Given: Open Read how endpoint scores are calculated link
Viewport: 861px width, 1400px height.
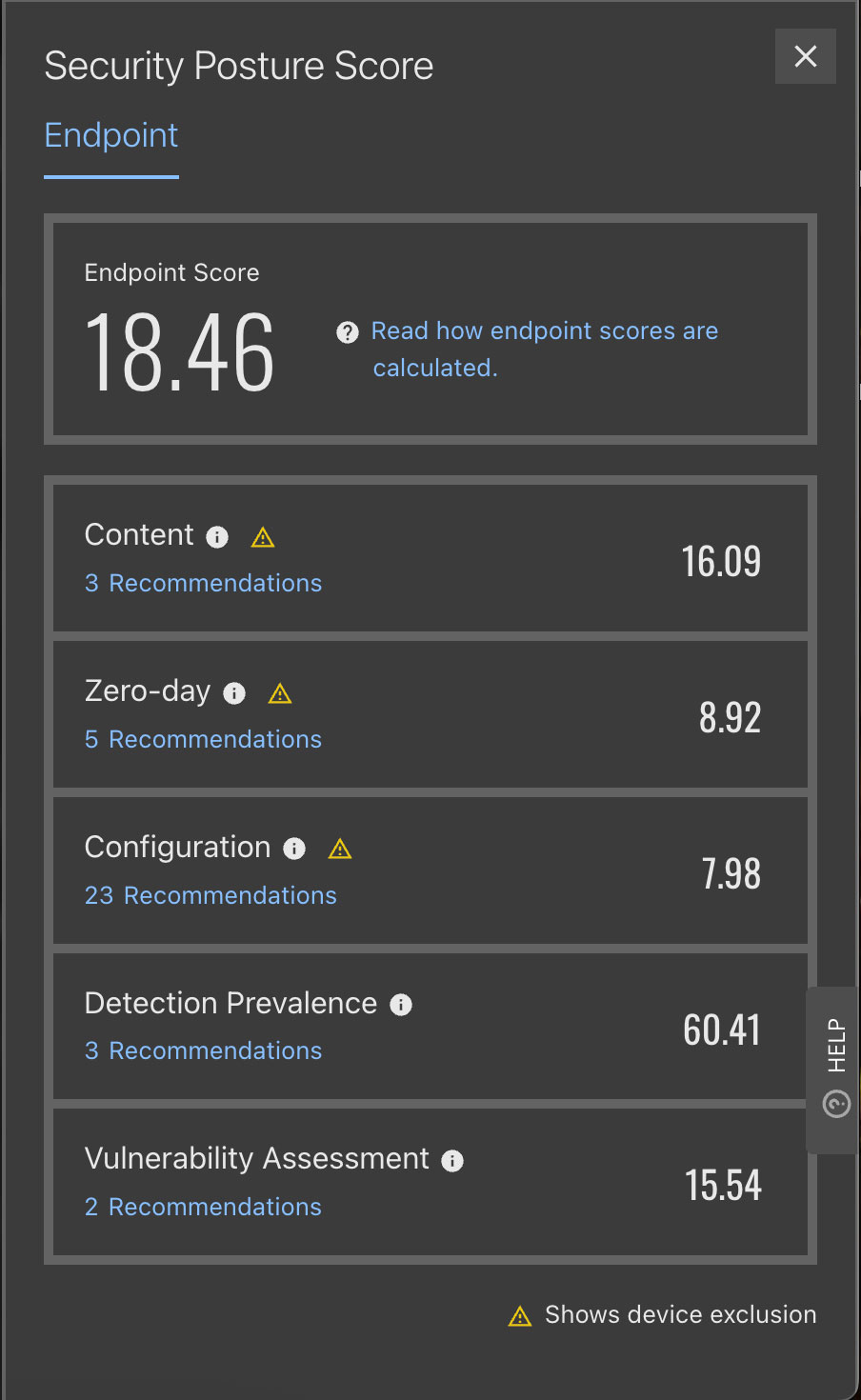Looking at the screenshot, I should coord(544,349).
